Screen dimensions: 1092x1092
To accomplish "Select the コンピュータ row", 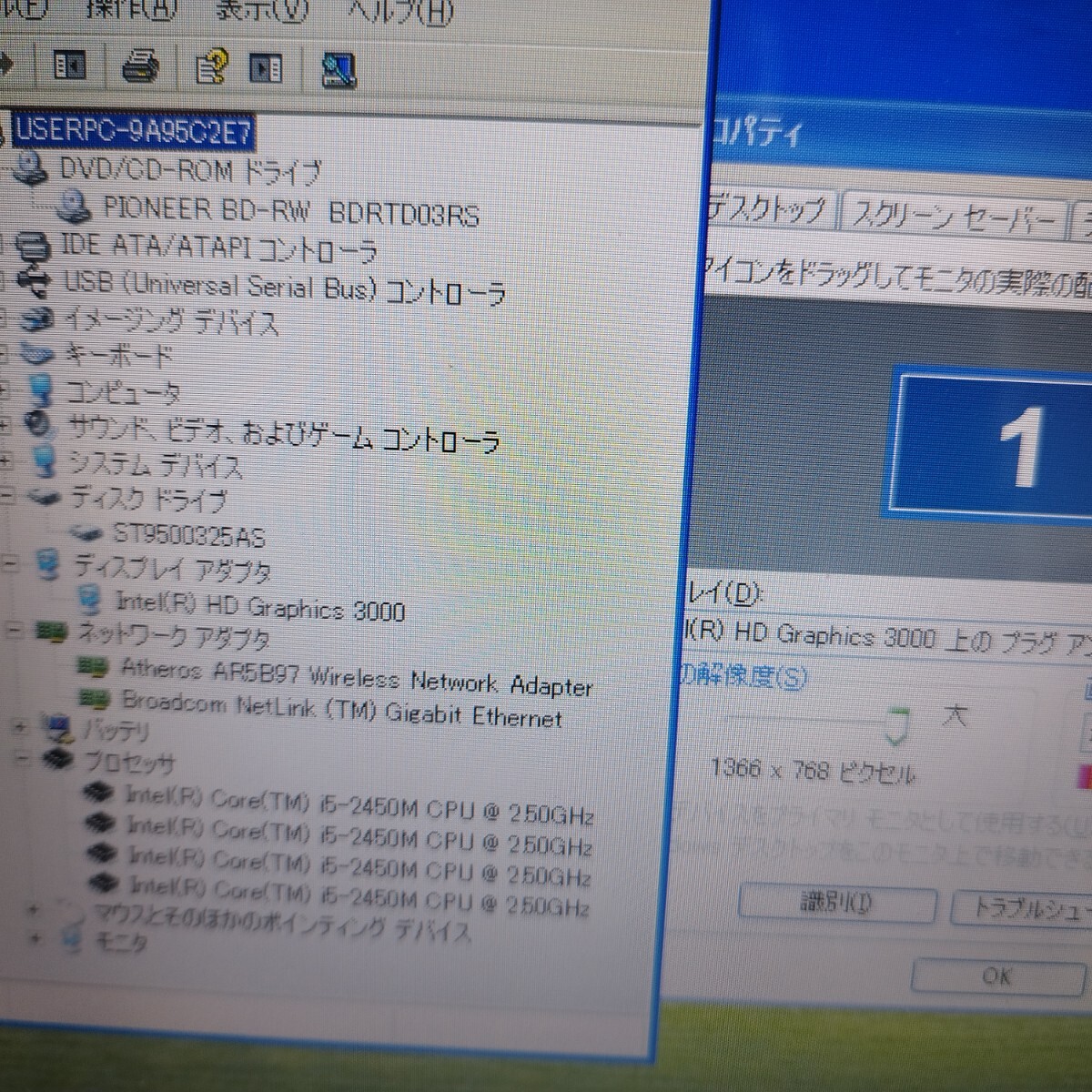I will click(x=124, y=392).
